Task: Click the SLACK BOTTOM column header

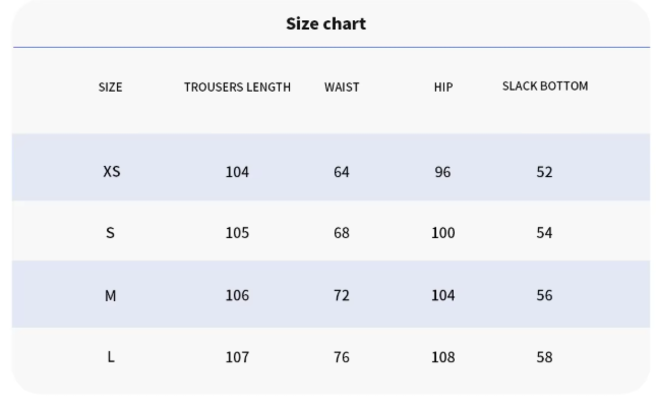Action: pyautogui.click(x=545, y=86)
